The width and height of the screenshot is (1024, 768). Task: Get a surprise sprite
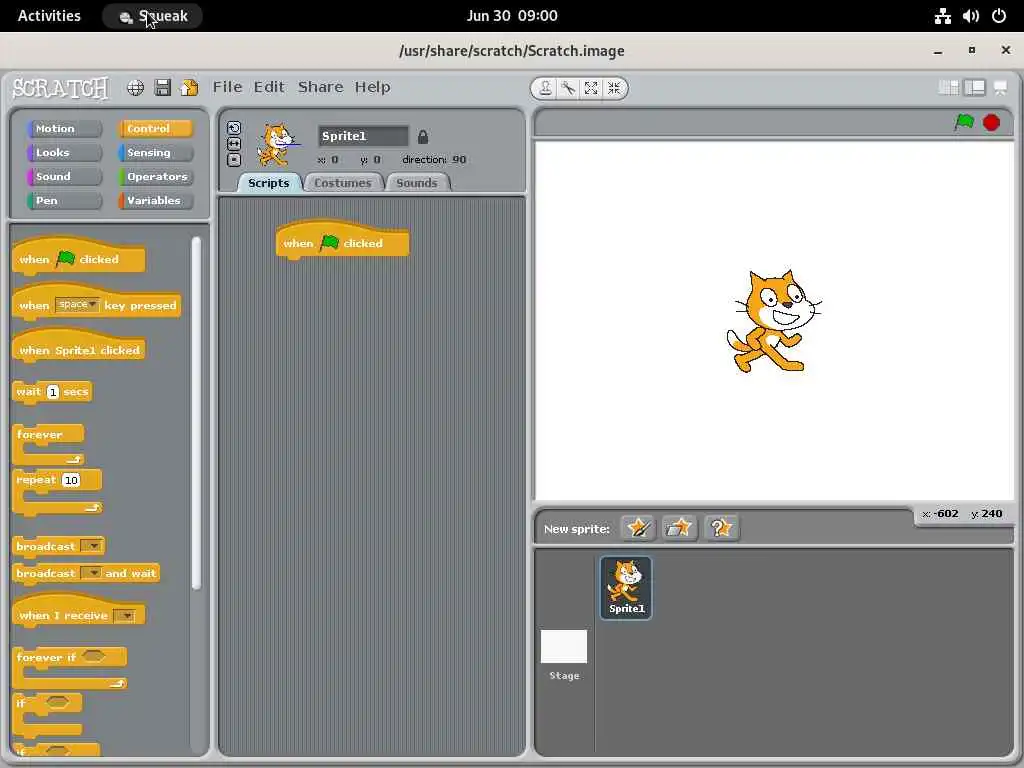tap(721, 528)
